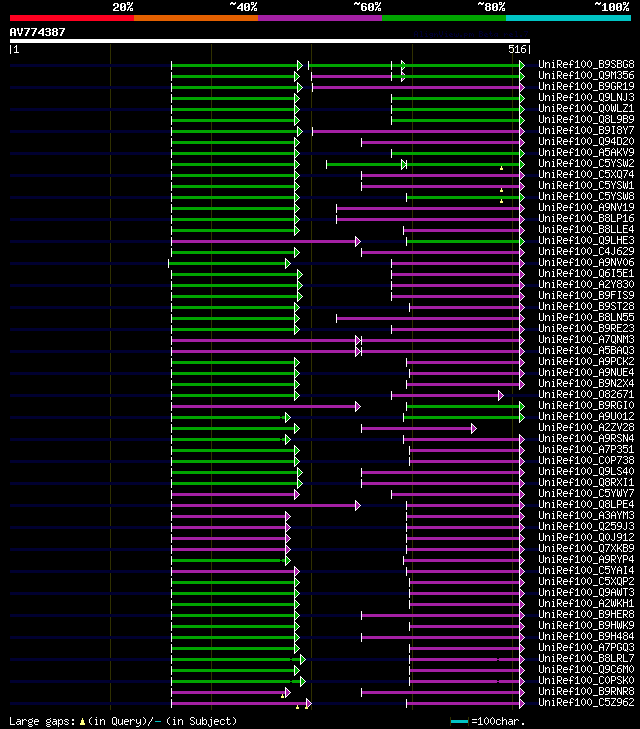Image resolution: width=640 pixels, height=729 pixels.
Task: Select the UniRef100_A9PCK2 label
Action: [586, 361]
